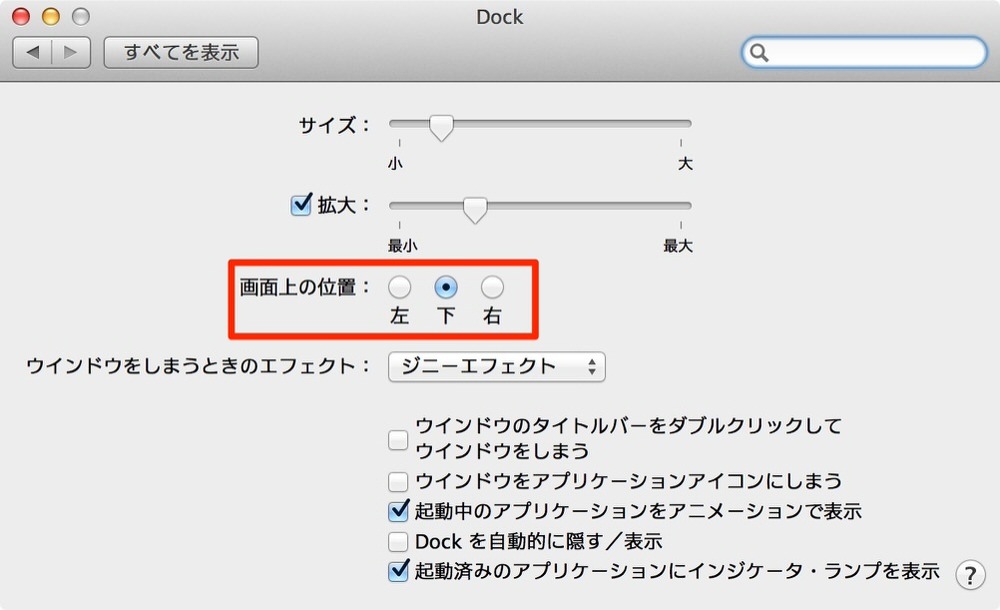1000x610 pixels.
Task: Open help with the question mark button
Action: click(x=970, y=575)
